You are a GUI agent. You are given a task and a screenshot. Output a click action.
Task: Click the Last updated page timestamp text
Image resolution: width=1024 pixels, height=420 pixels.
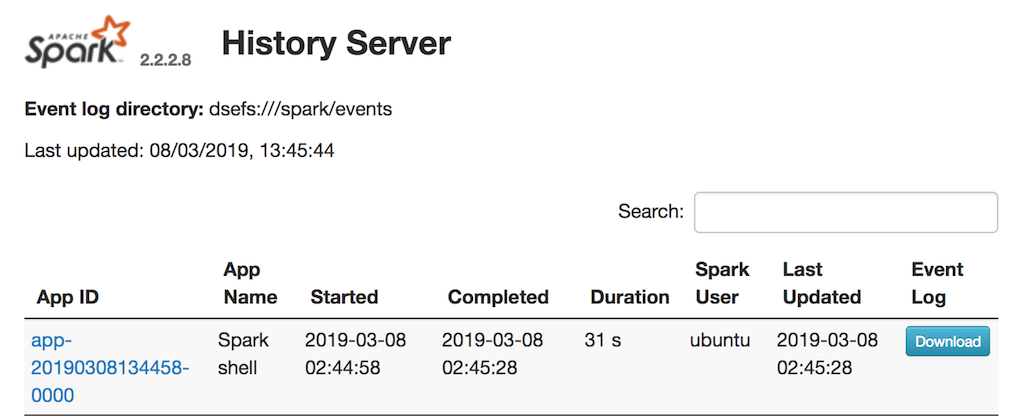pos(179,152)
